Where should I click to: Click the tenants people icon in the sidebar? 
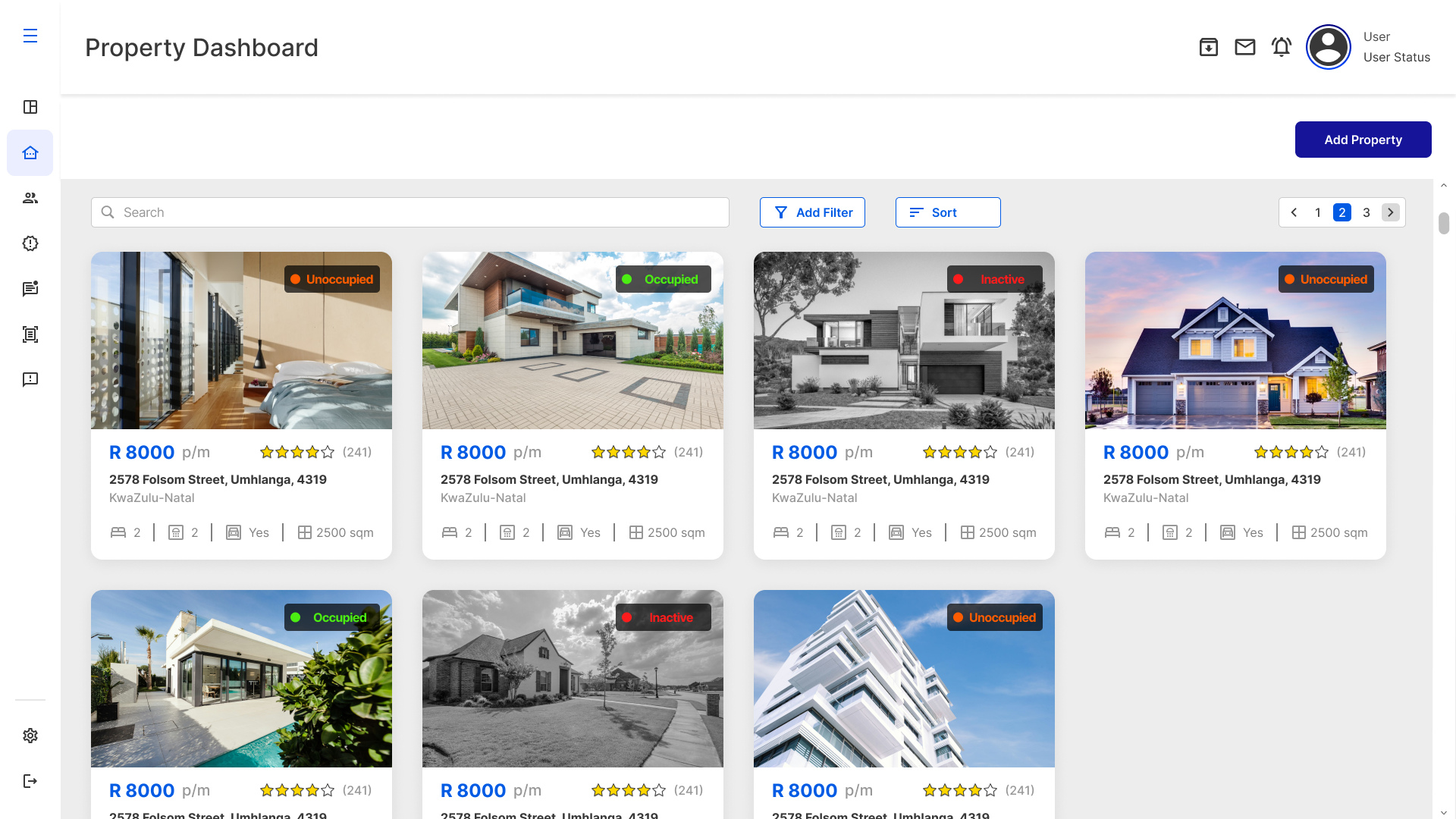click(30, 198)
